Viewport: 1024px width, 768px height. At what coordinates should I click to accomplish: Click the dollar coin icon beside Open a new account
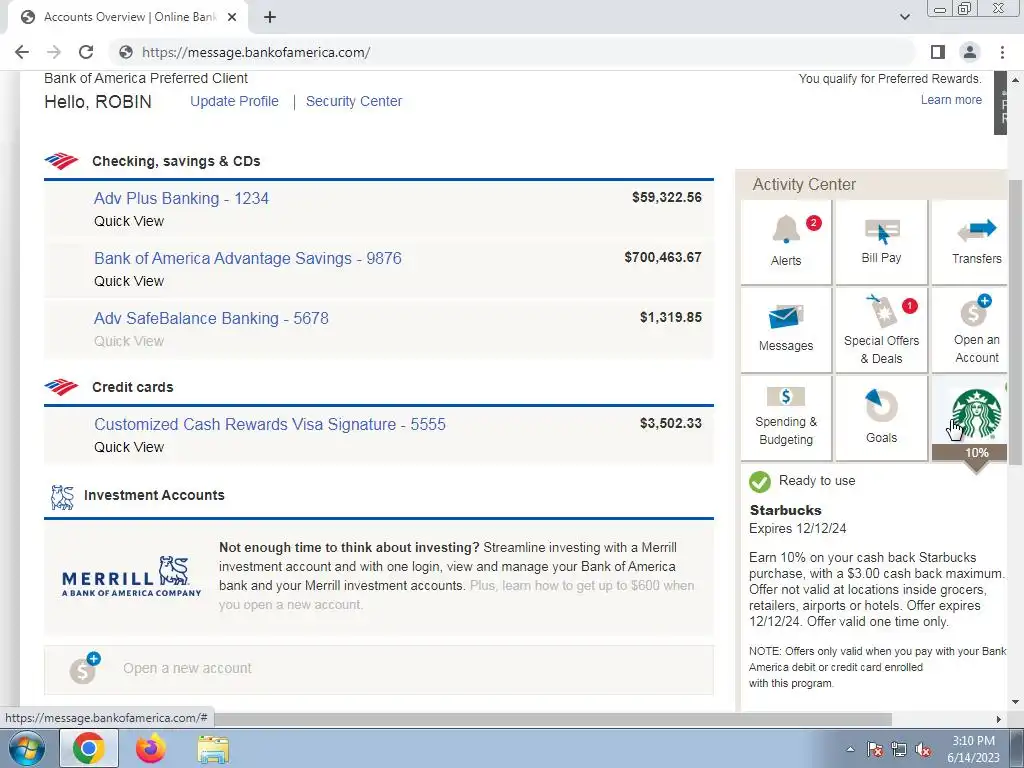(84, 668)
